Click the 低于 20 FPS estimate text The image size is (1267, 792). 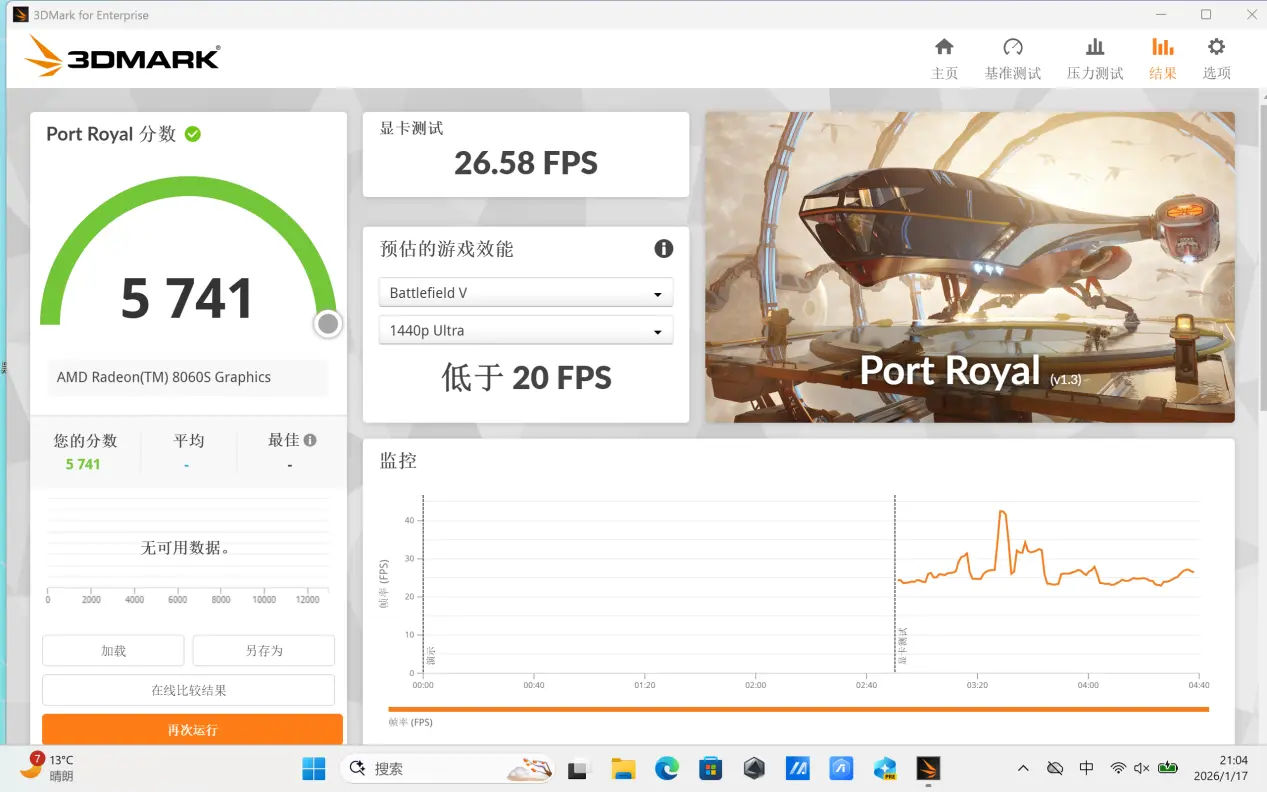[x=526, y=378]
